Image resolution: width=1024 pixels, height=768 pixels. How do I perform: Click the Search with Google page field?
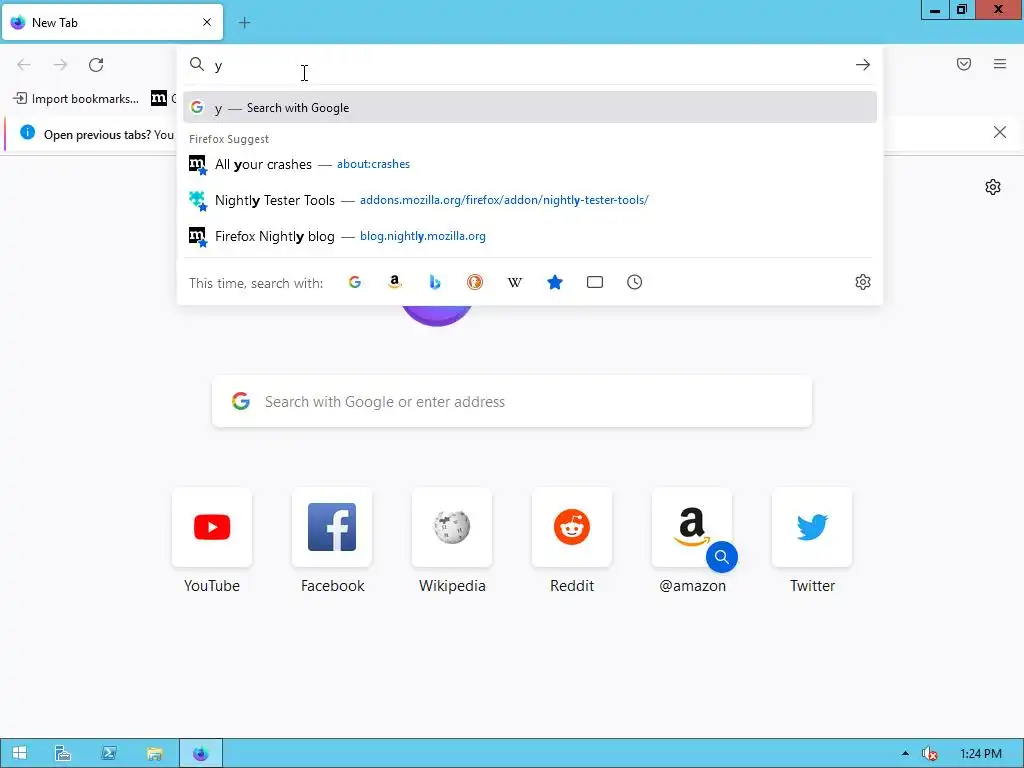tap(512, 402)
